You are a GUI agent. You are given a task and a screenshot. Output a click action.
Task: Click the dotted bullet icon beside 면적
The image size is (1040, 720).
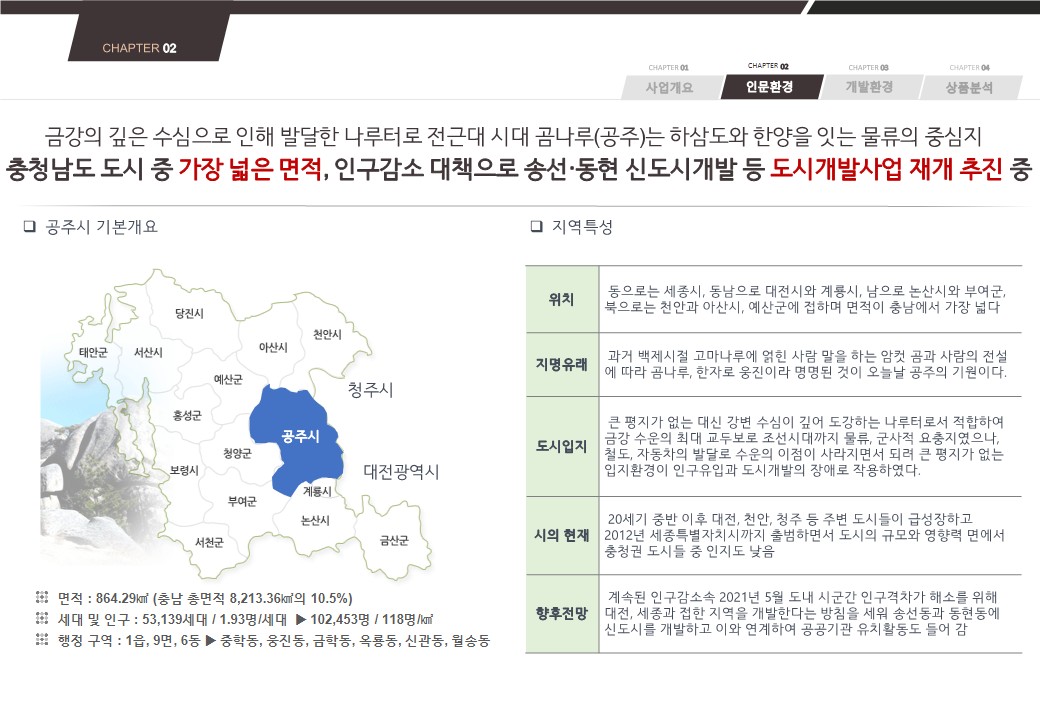(42, 597)
